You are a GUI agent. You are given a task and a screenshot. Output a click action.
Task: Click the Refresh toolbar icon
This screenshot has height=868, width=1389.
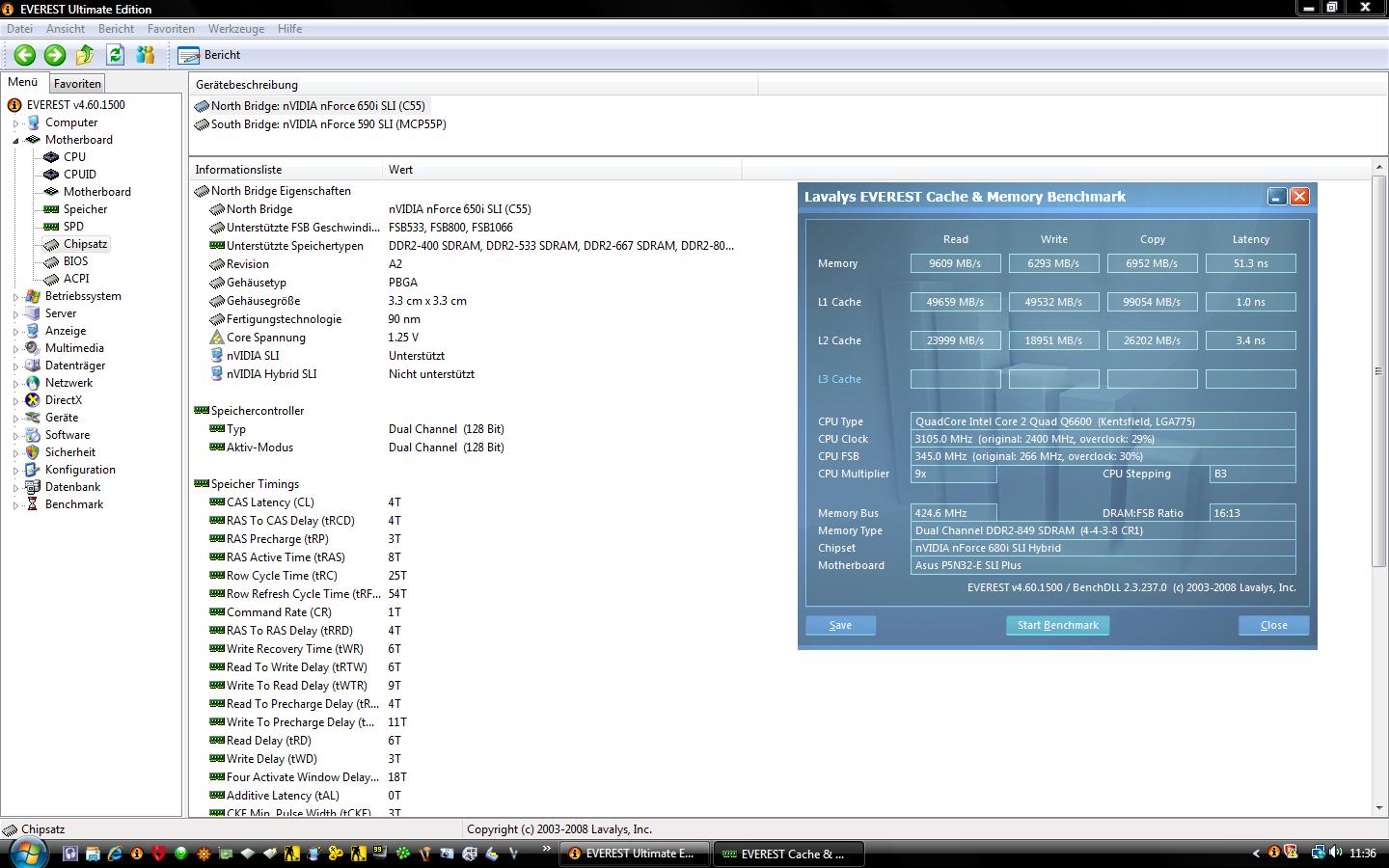click(115, 55)
